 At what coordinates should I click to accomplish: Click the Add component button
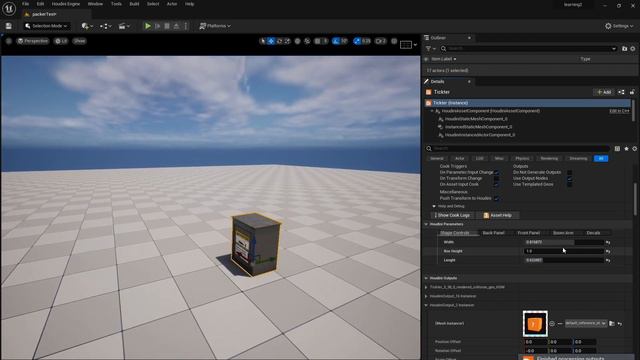pos(604,92)
